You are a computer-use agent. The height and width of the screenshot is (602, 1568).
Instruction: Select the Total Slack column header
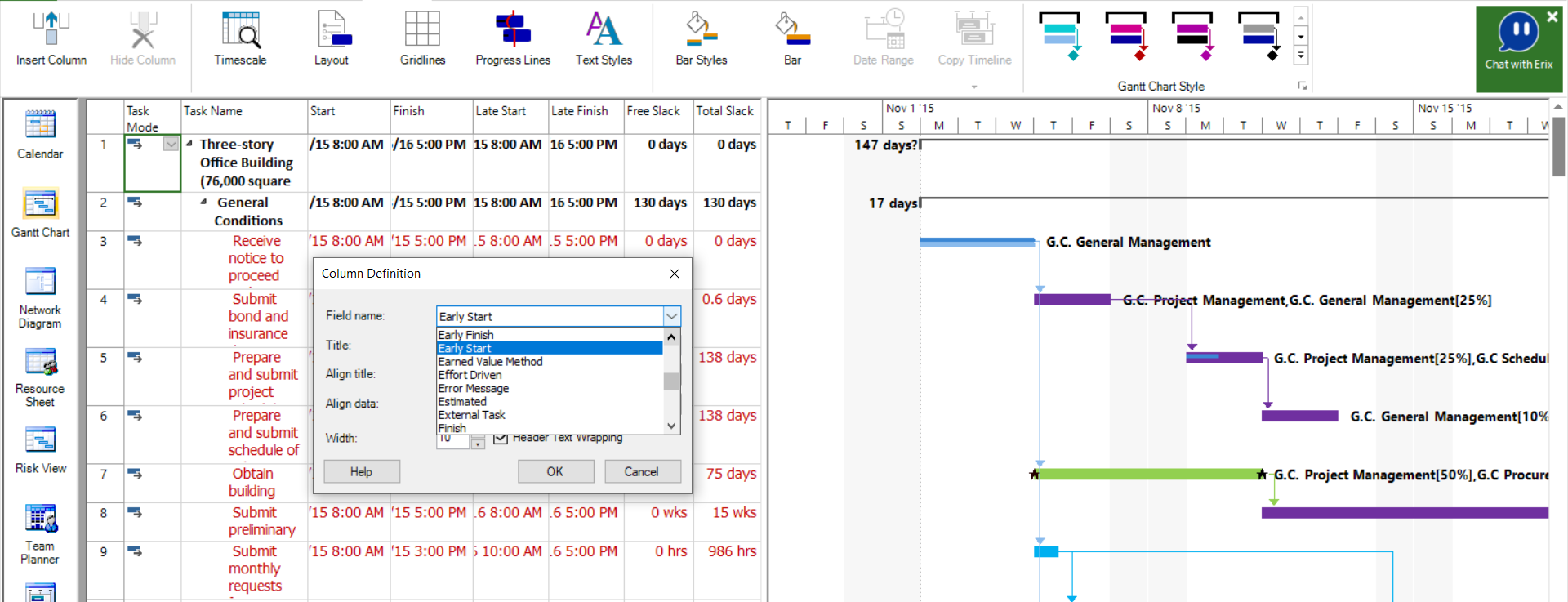click(x=726, y=118)
